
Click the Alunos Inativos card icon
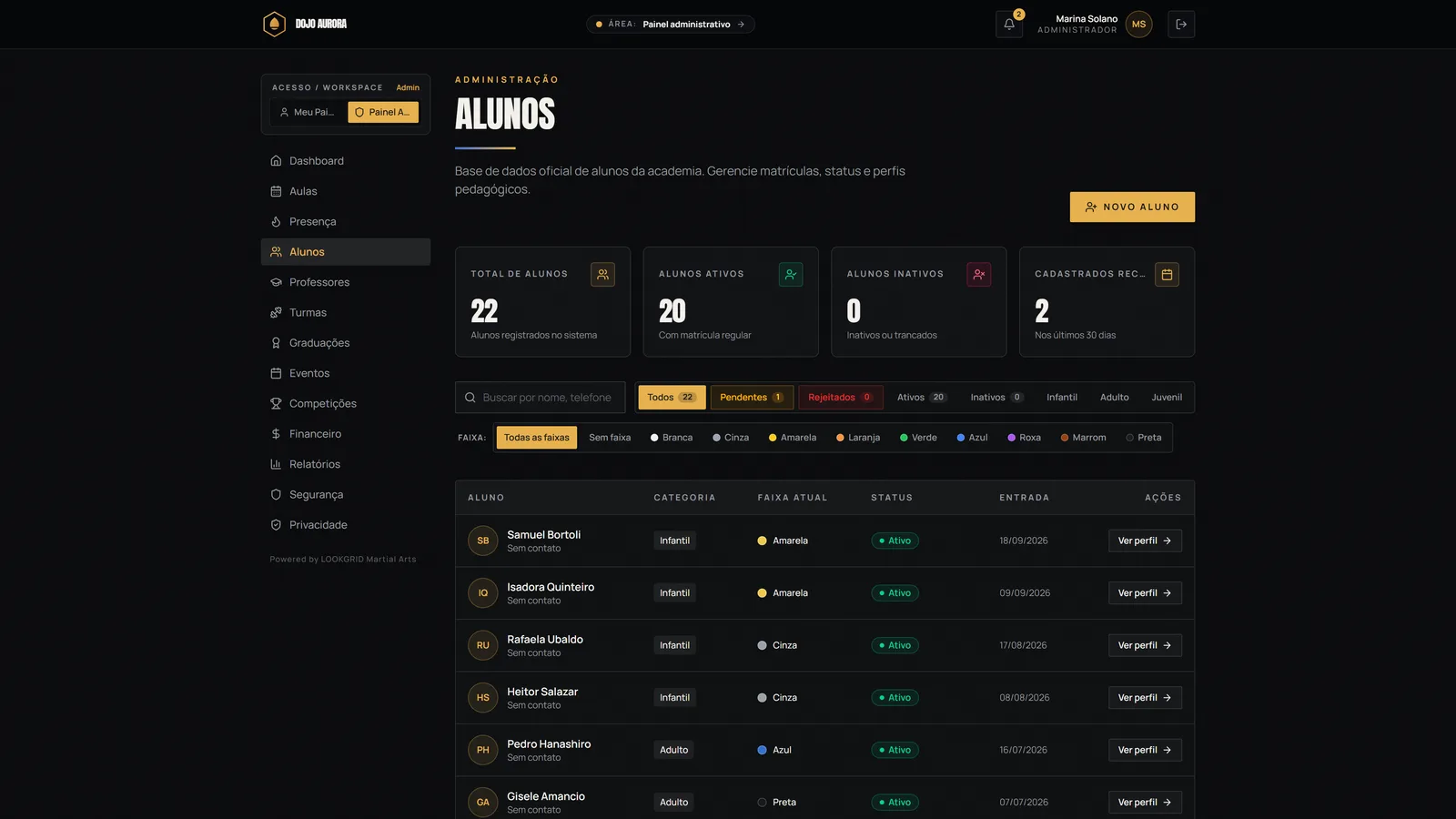tap(979, 274)
